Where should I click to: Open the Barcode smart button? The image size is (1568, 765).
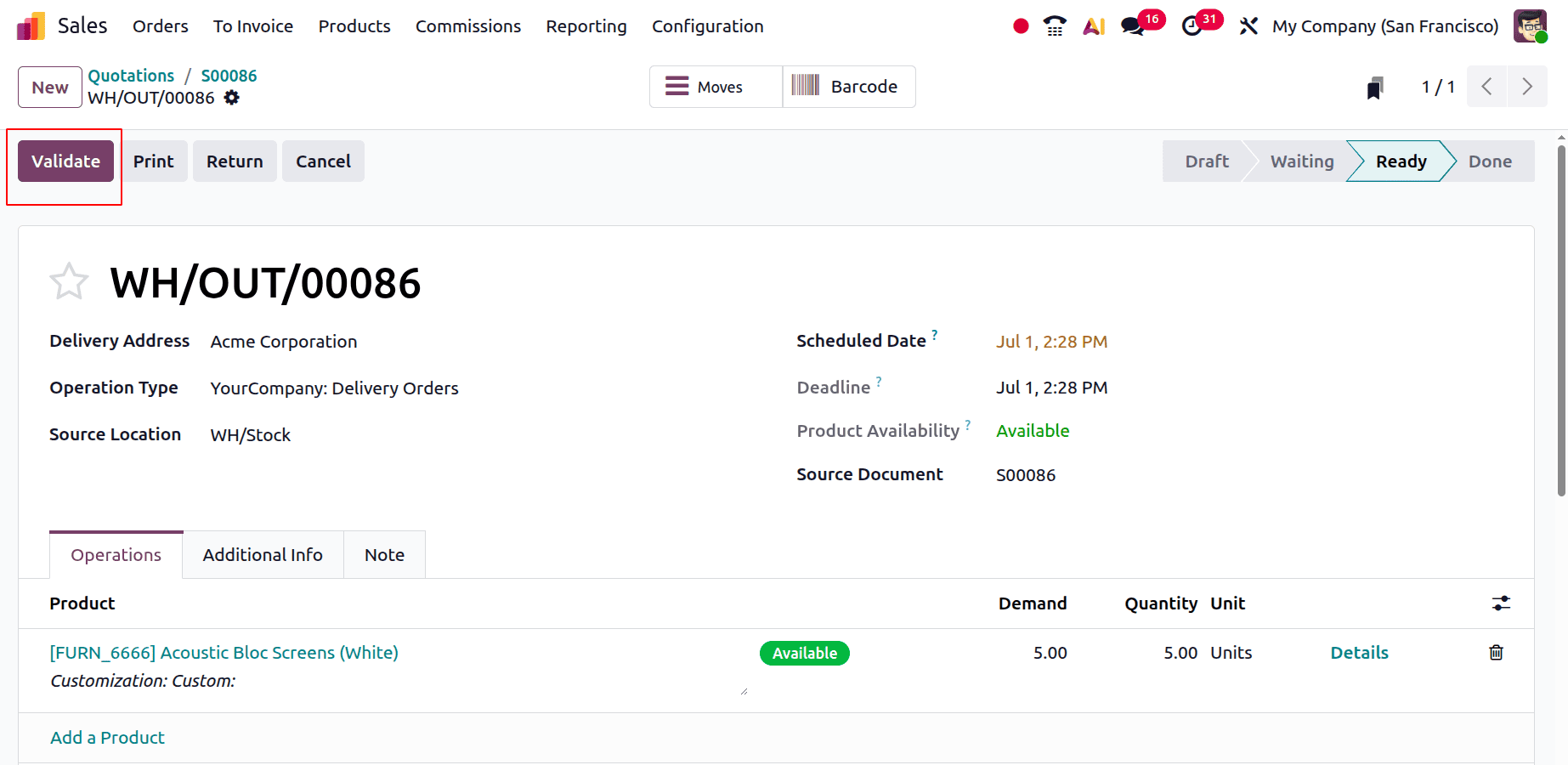click(x=849, y=87)
